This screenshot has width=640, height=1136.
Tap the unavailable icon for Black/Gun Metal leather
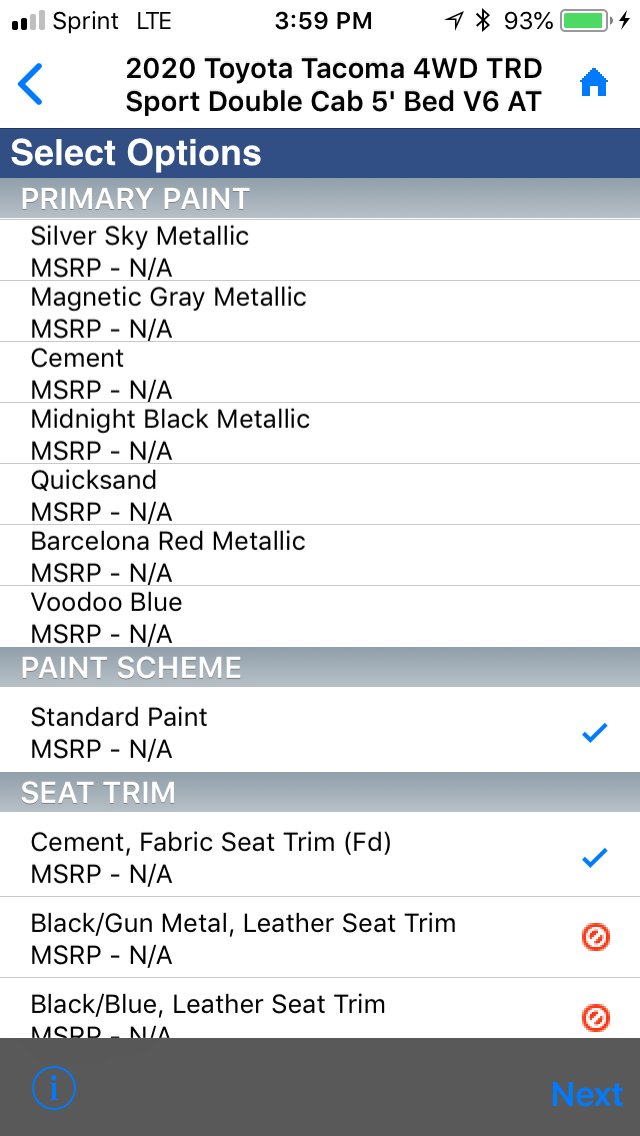[596, 937]
